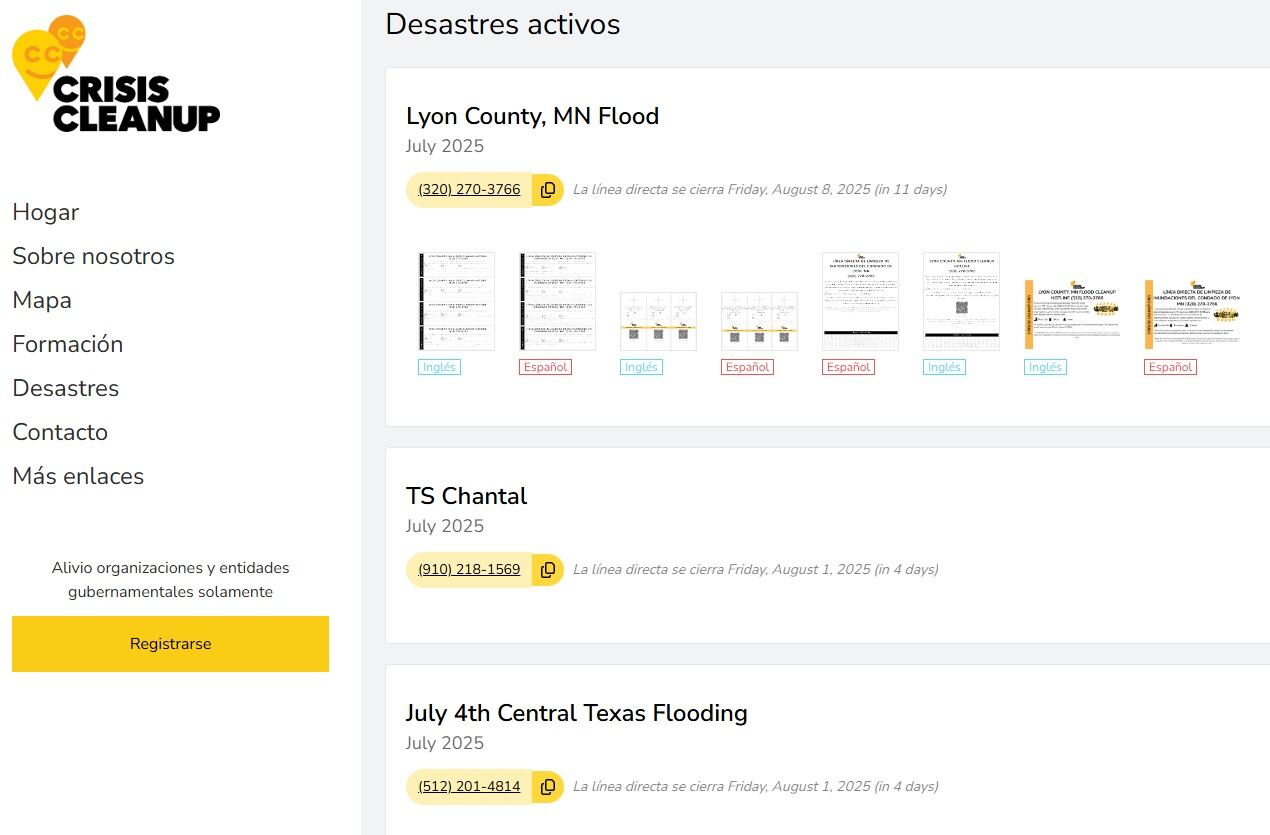Expand Más enlaces in the sidebar
Image resolution: width=1270 pixels, height=835 pixels.
click(x=78, y=476)
